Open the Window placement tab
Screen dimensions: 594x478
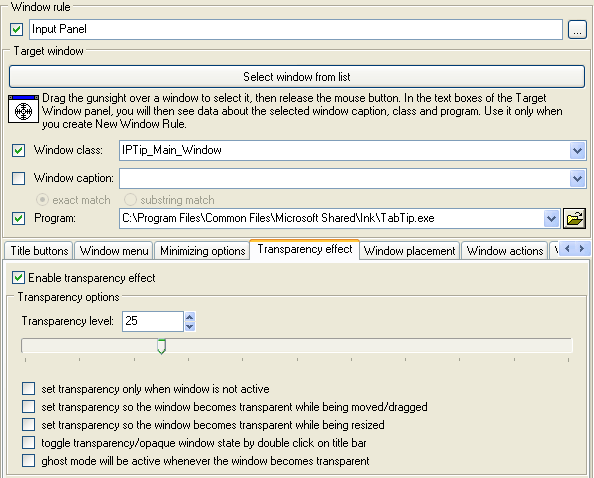(410, 251)
